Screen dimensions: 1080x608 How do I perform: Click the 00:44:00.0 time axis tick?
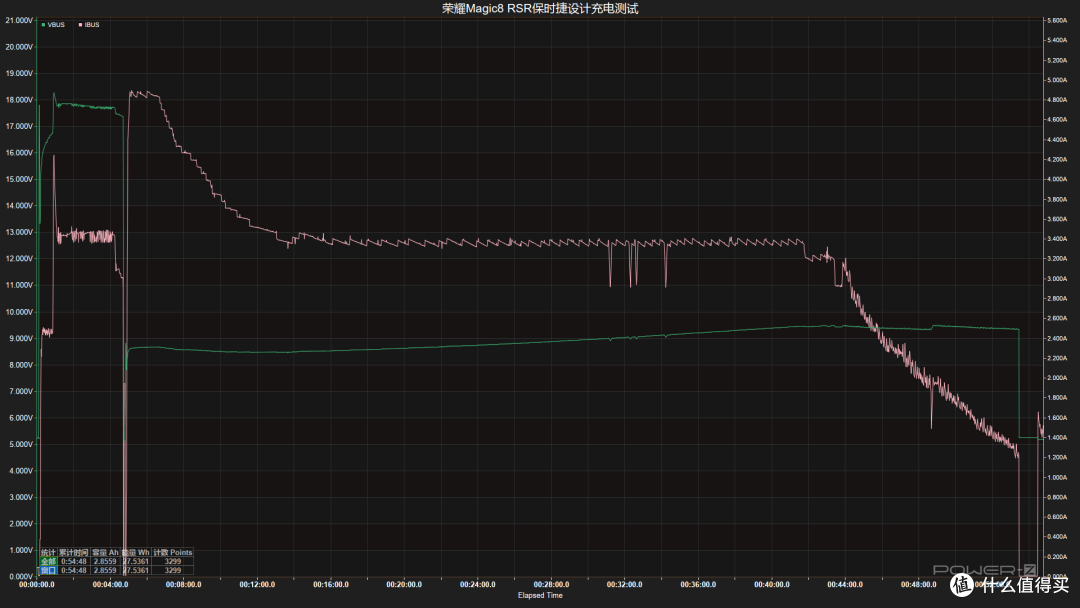click(844, 585)
